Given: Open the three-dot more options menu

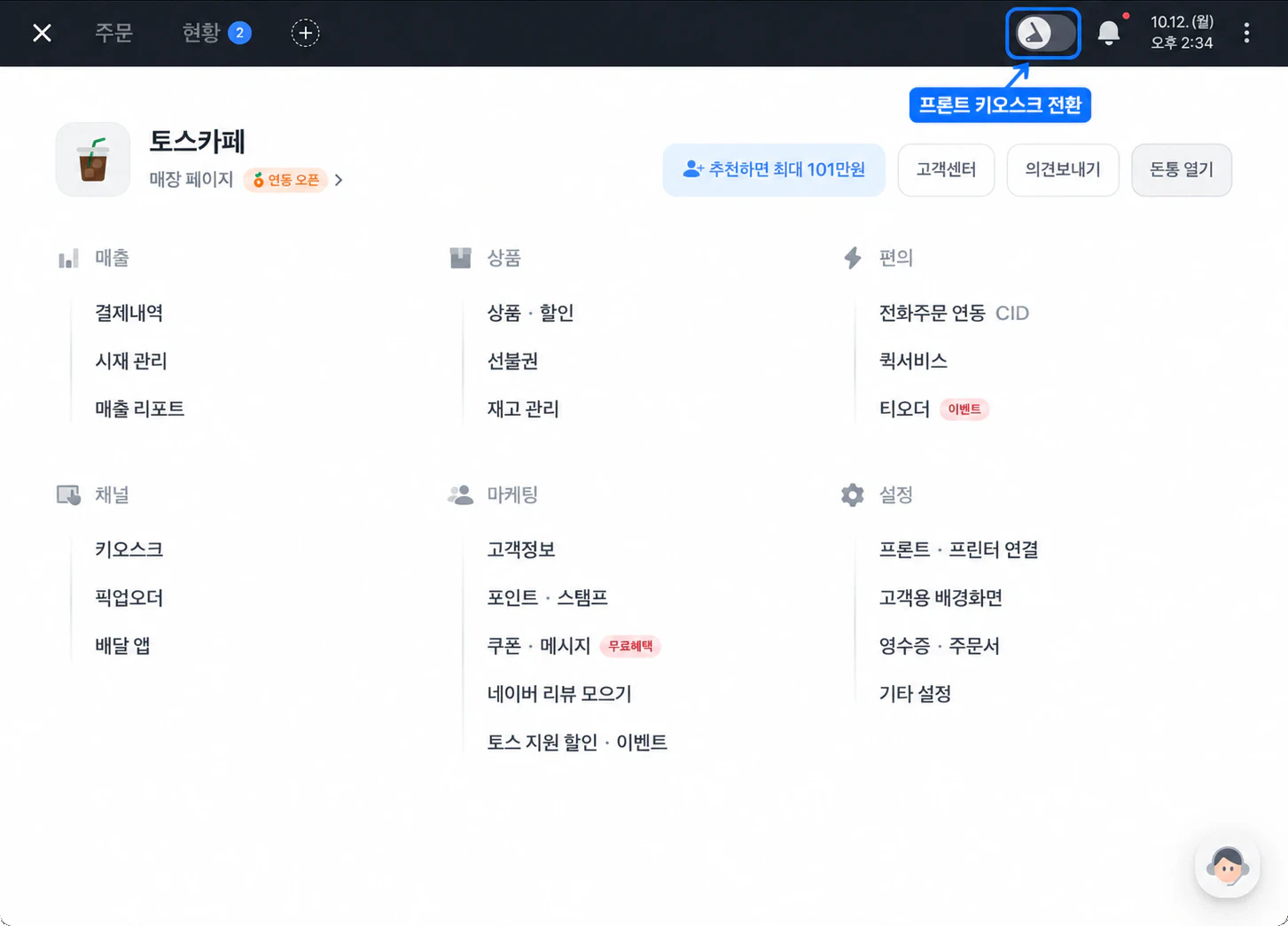Looking at the screenshot, I should pos(1246,33).
